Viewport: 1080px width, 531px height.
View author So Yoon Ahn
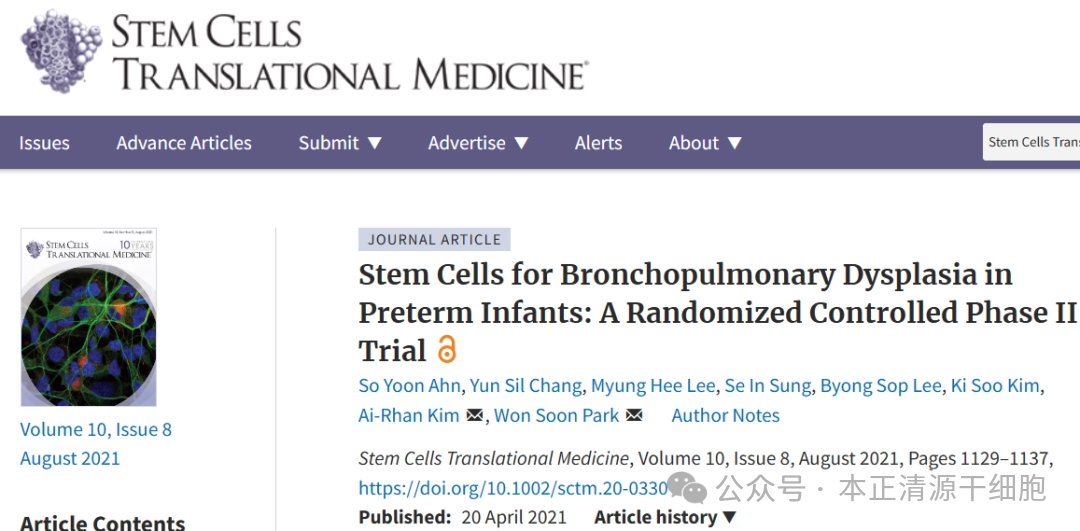(x=410, y=386)
